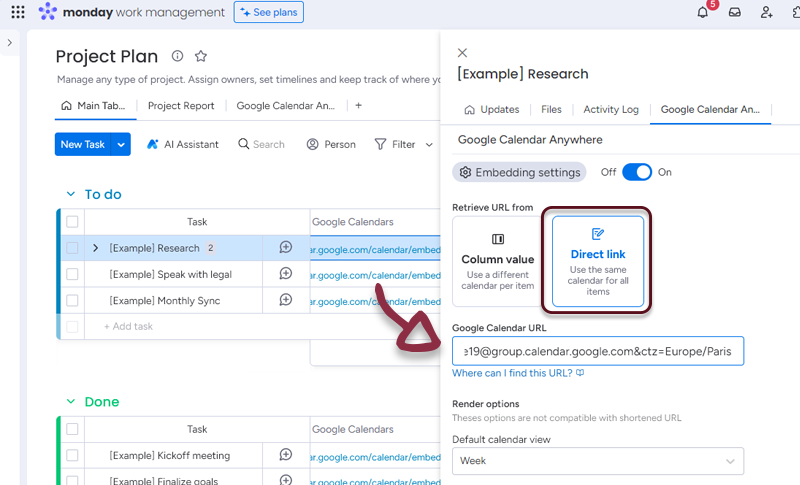Select all tasks in To do group
Image resolution: width=800 pixels, height=485 pixels.
click(x=72, y=222)
